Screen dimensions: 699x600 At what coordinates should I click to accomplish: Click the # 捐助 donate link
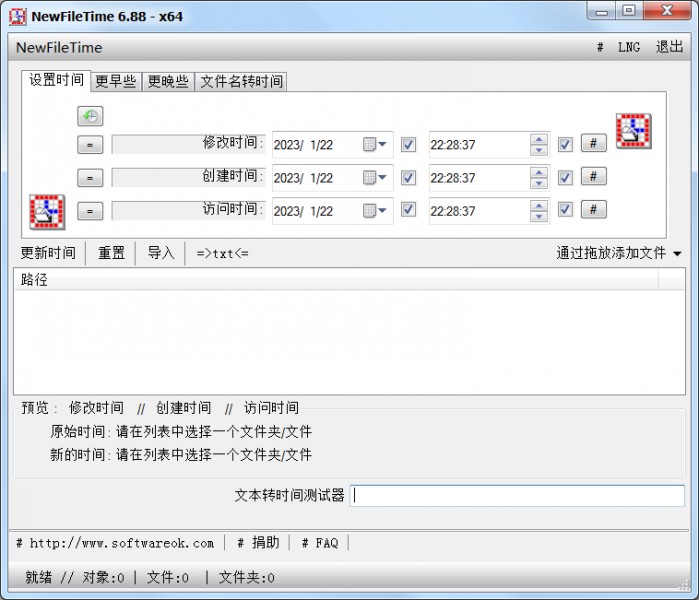tap(258, 543)
